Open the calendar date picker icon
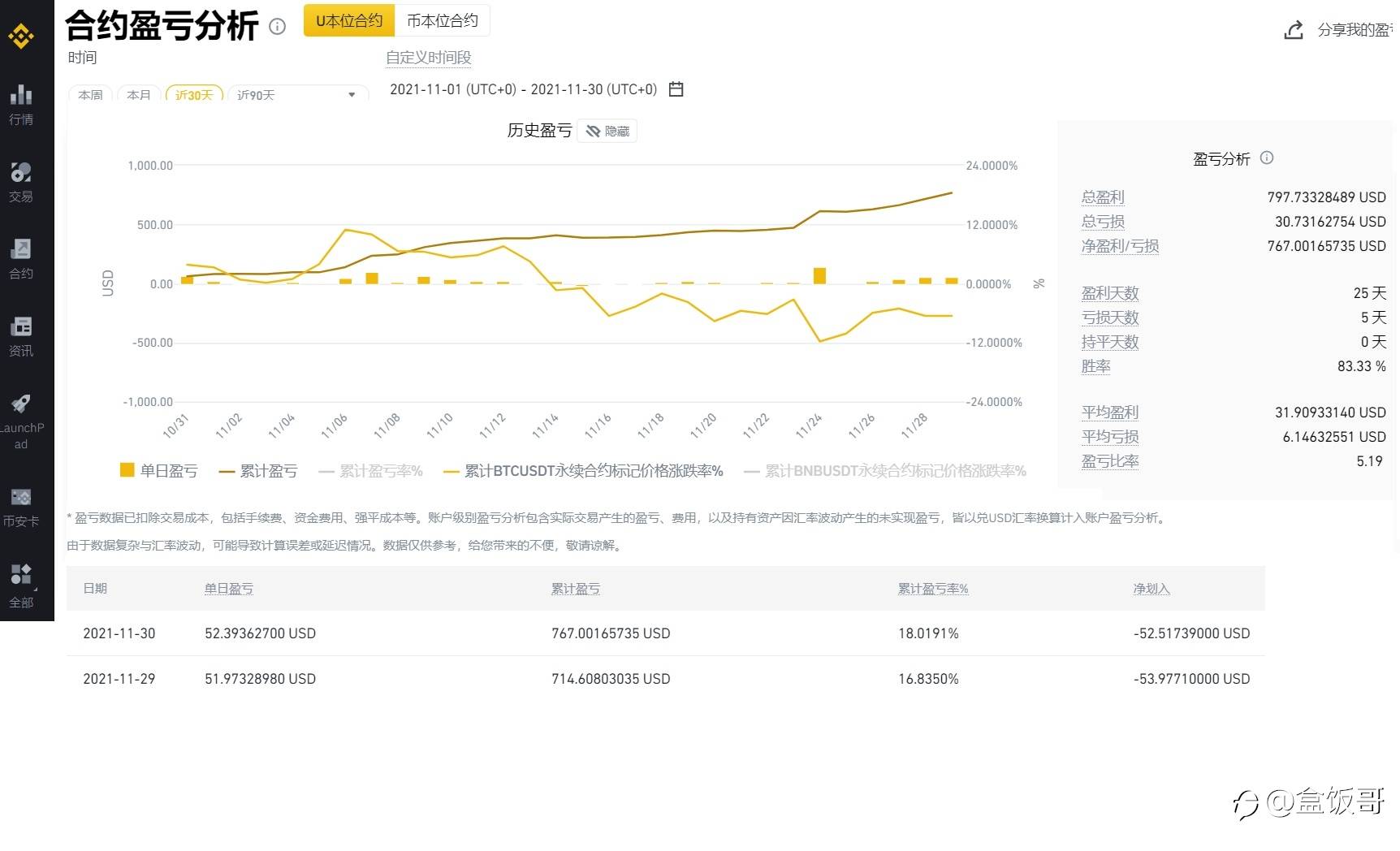 (x=676, y=89)
